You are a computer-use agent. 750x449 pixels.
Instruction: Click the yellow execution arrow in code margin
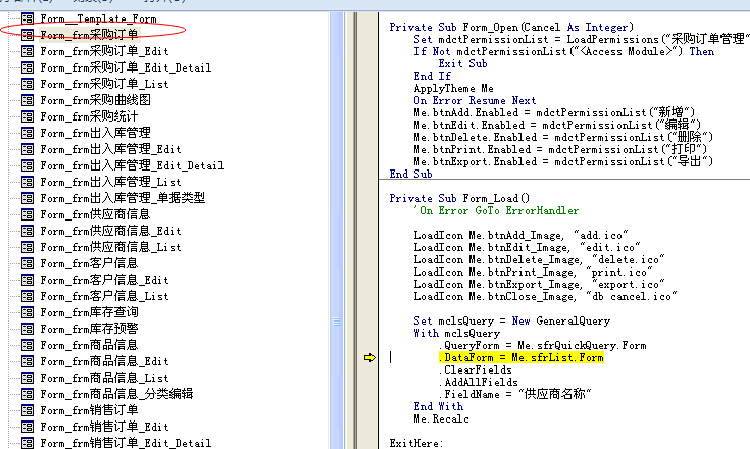tap(370, 357)
